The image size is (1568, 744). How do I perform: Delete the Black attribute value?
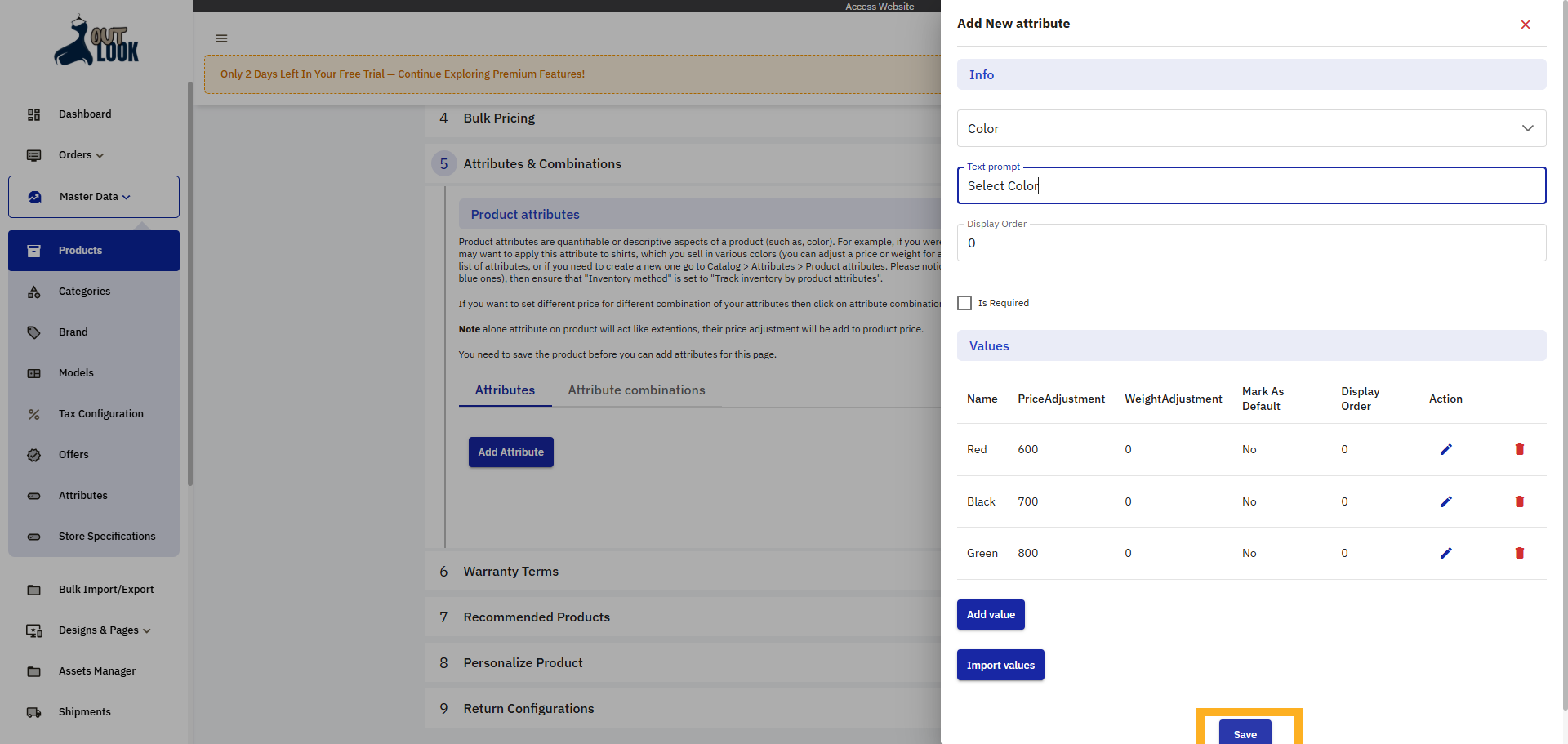click(x=1519, y=501)
